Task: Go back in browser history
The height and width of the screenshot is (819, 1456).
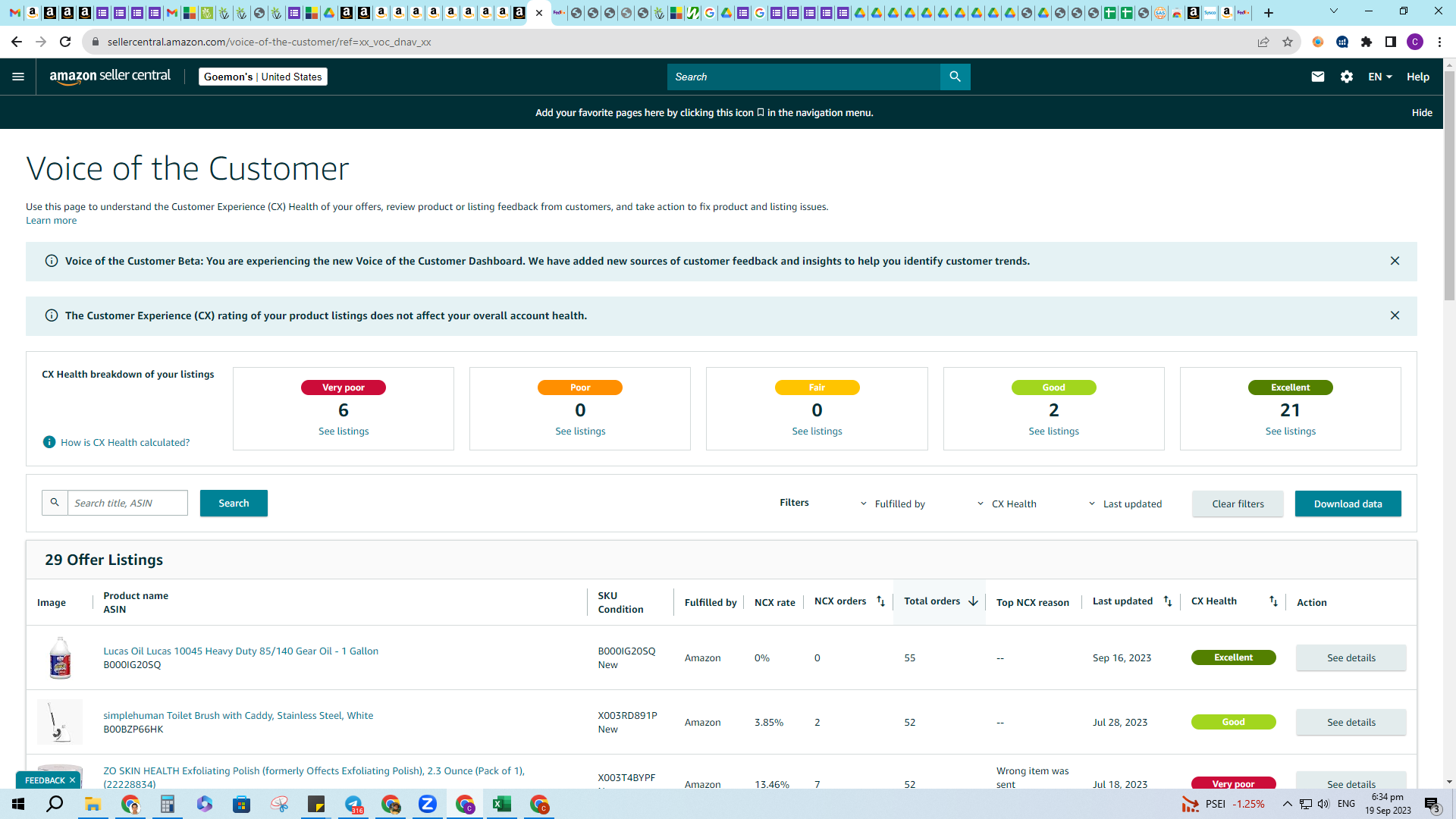Action: pyautogui.click(x=17, y=42)
